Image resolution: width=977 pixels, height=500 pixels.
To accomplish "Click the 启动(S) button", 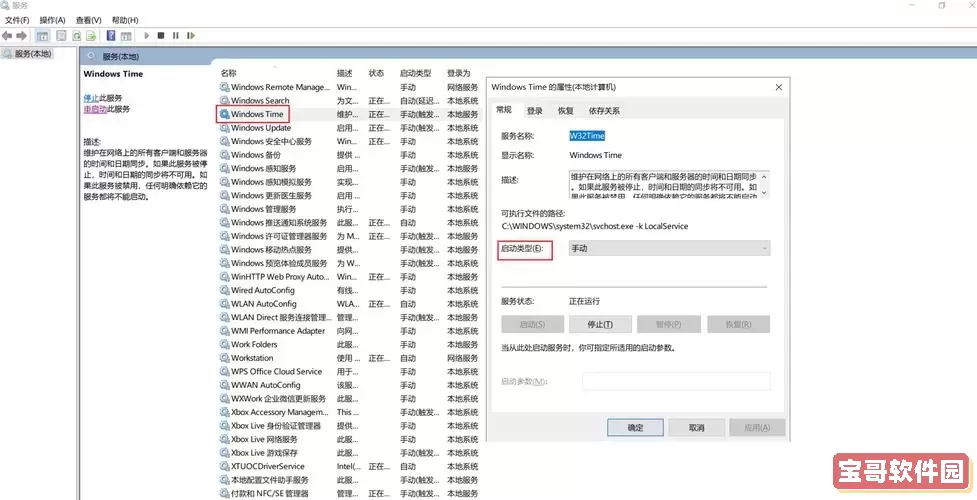I will point(532,324).
